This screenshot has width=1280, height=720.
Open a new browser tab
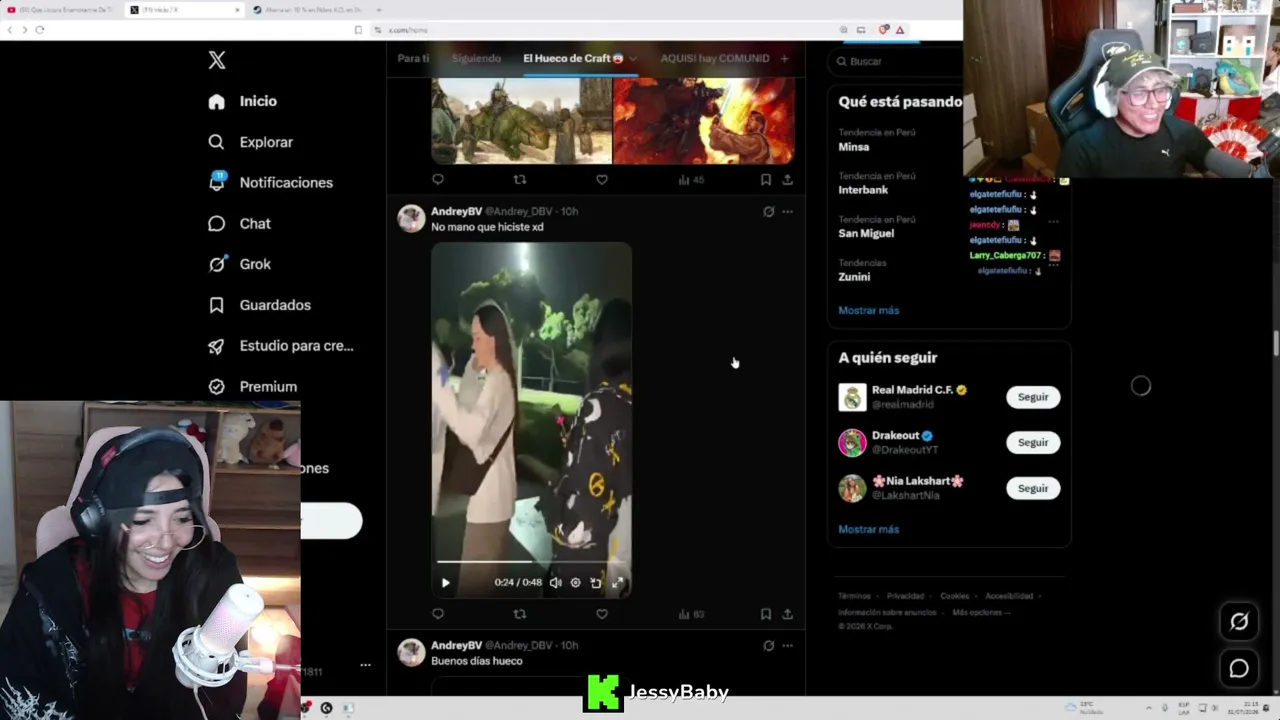(x=378, y=9)
